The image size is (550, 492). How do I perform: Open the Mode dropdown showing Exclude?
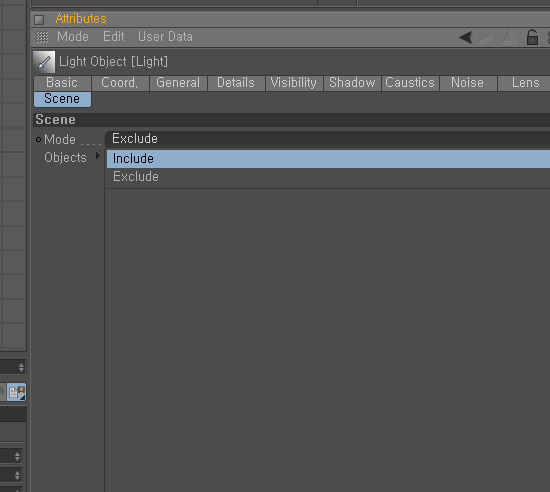tap(327, 139)
